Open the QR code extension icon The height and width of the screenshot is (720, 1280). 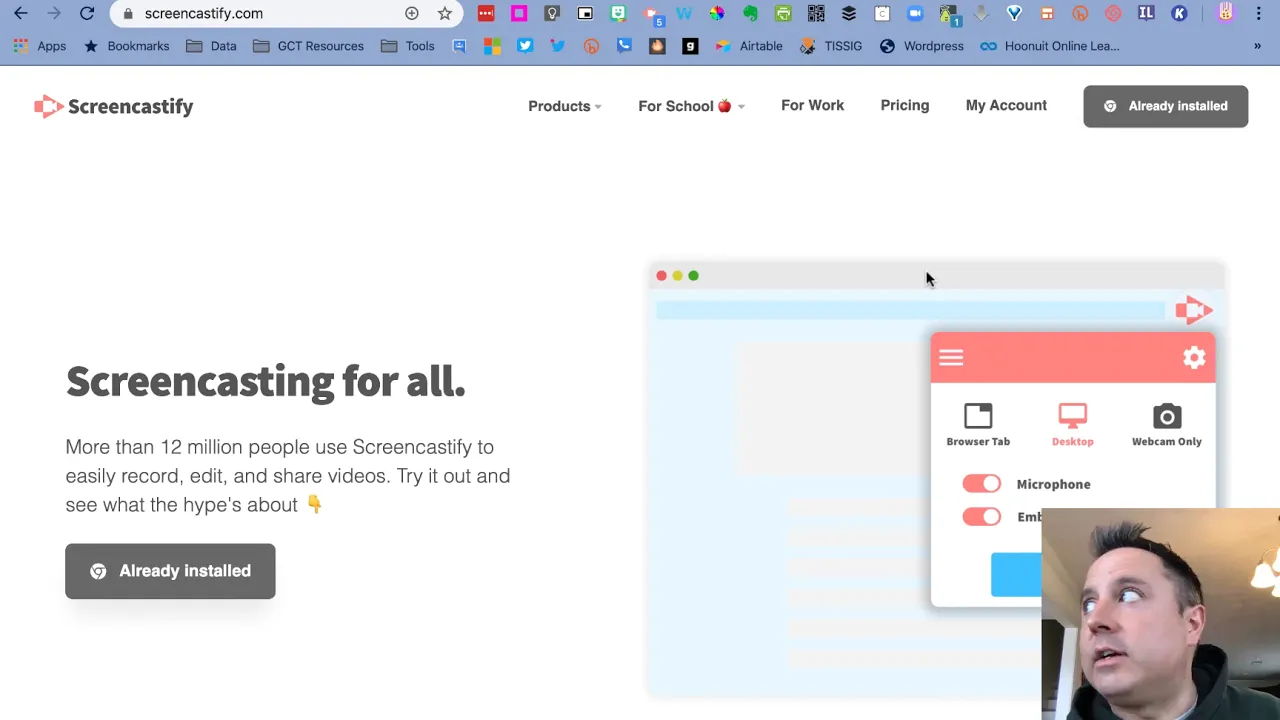[816, 13]
